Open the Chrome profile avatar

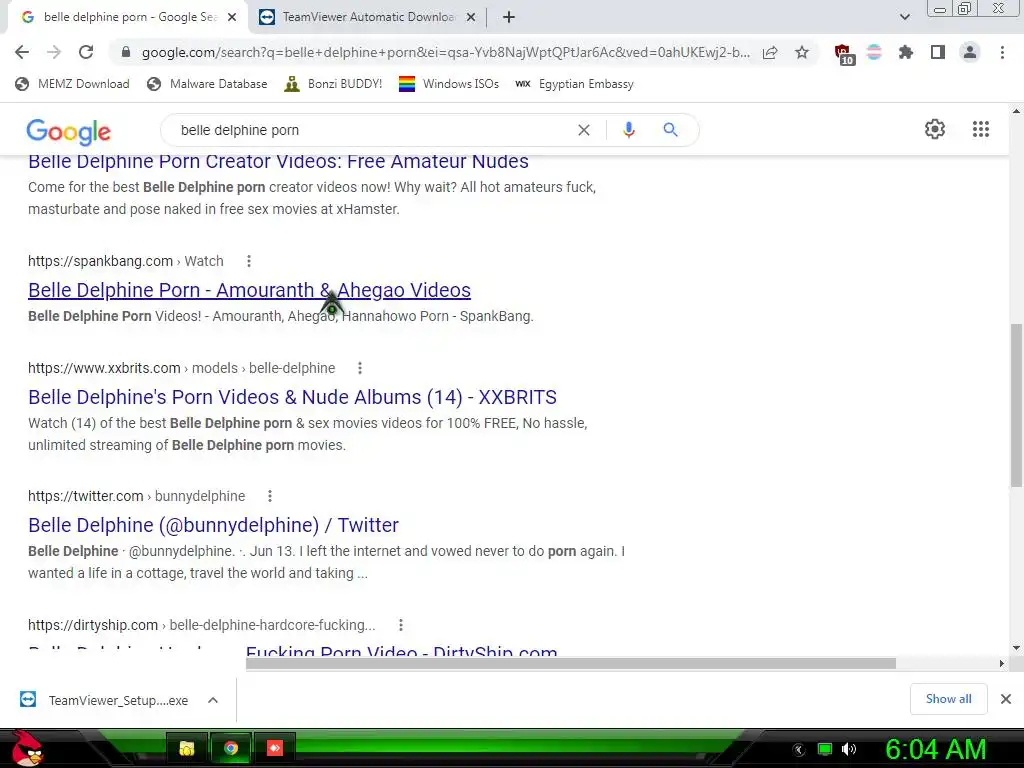970,52
